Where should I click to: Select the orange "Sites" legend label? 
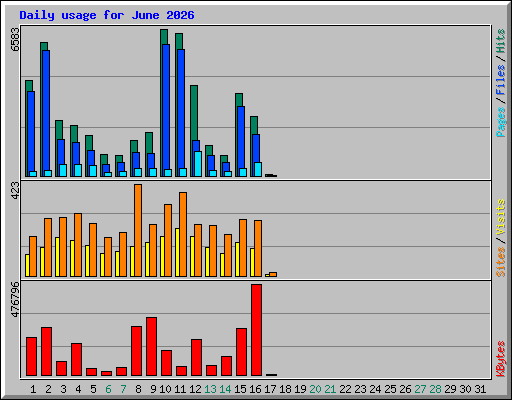pyautogui.click(x=501, y=262)
